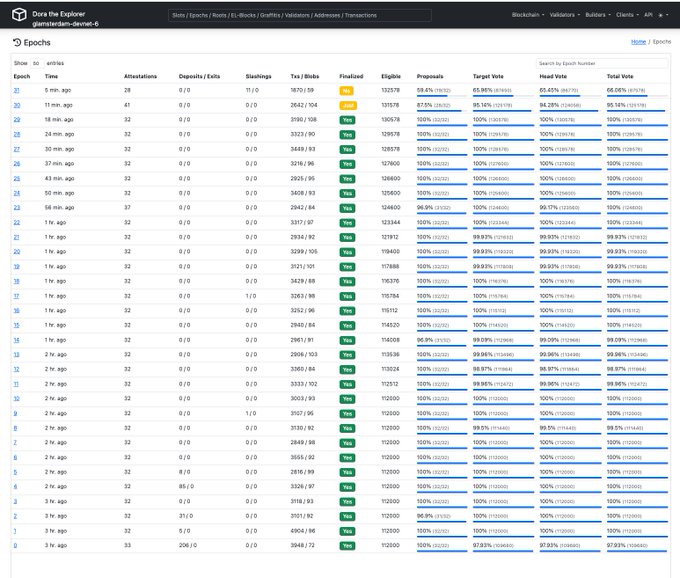Click the yellow No finalized badge for epoch 31
Viewport: 680px width, 578px height.
[x=346, y=91]
